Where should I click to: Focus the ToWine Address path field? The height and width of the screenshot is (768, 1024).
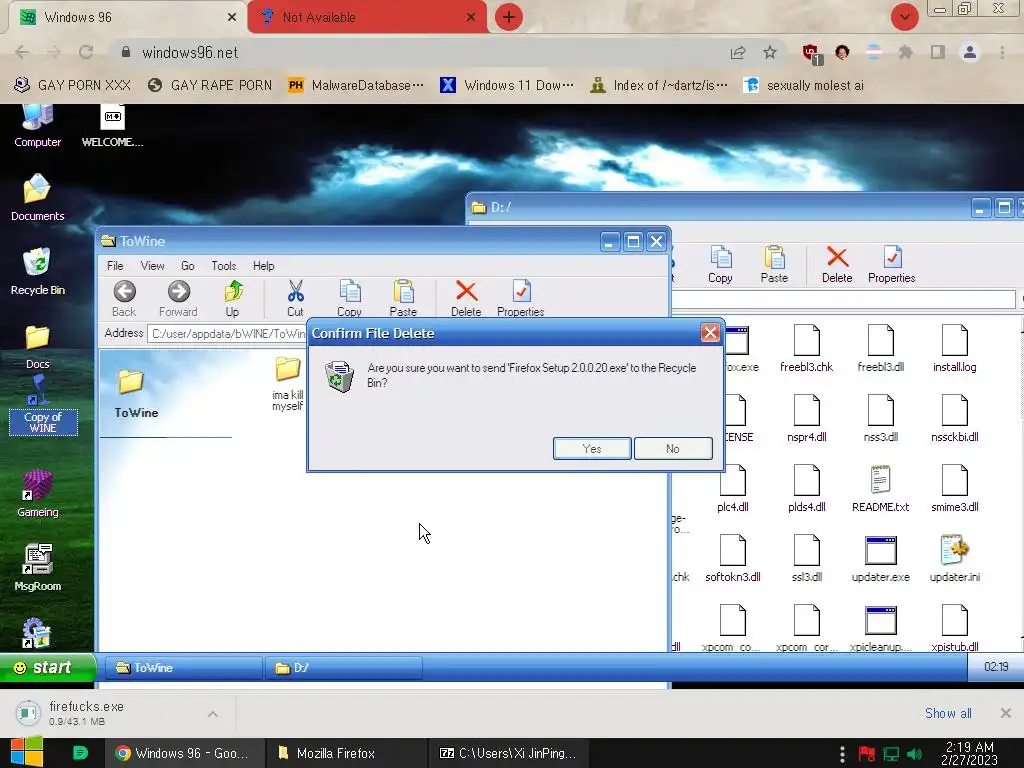pyautogui.click(x=228, y=334)
